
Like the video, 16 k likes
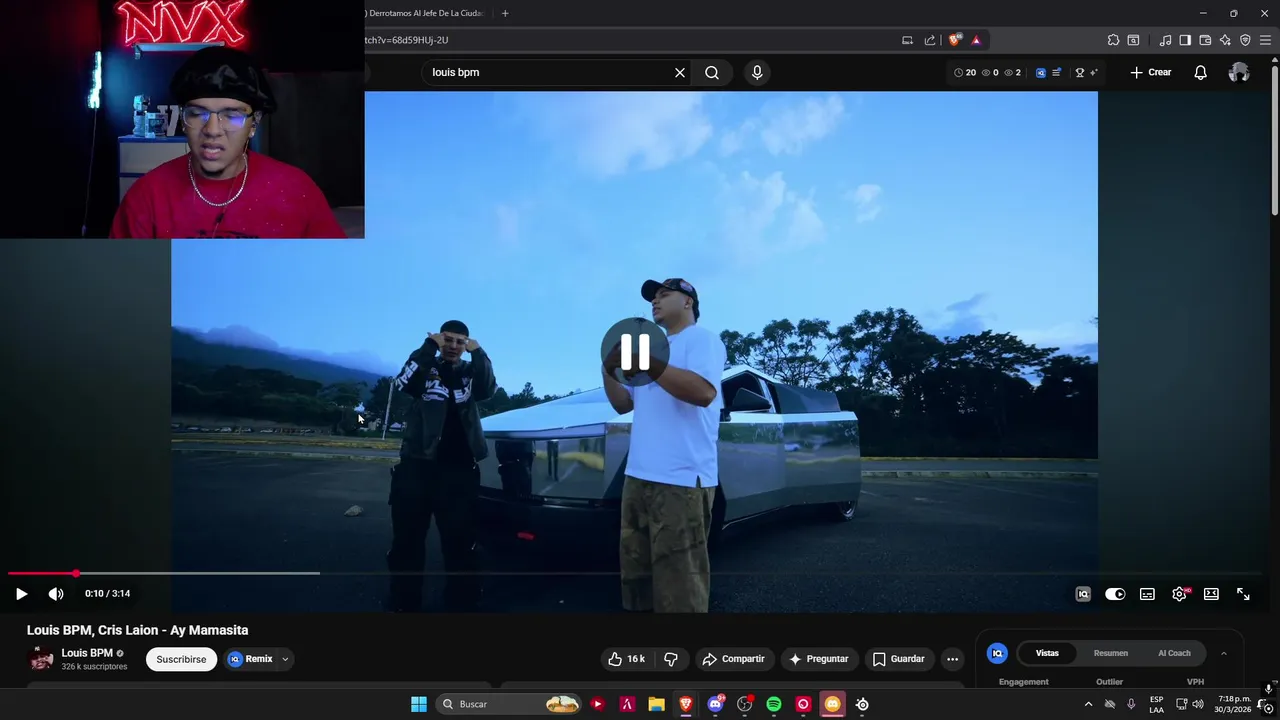(x=627, y=659)
